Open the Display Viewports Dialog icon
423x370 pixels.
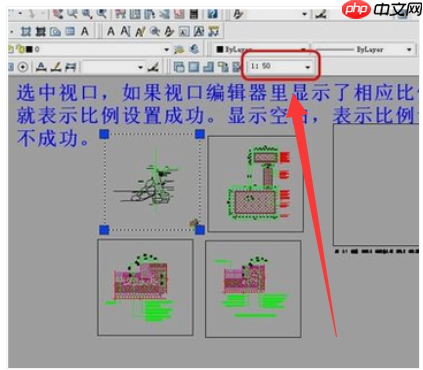[x=179, y=67]
